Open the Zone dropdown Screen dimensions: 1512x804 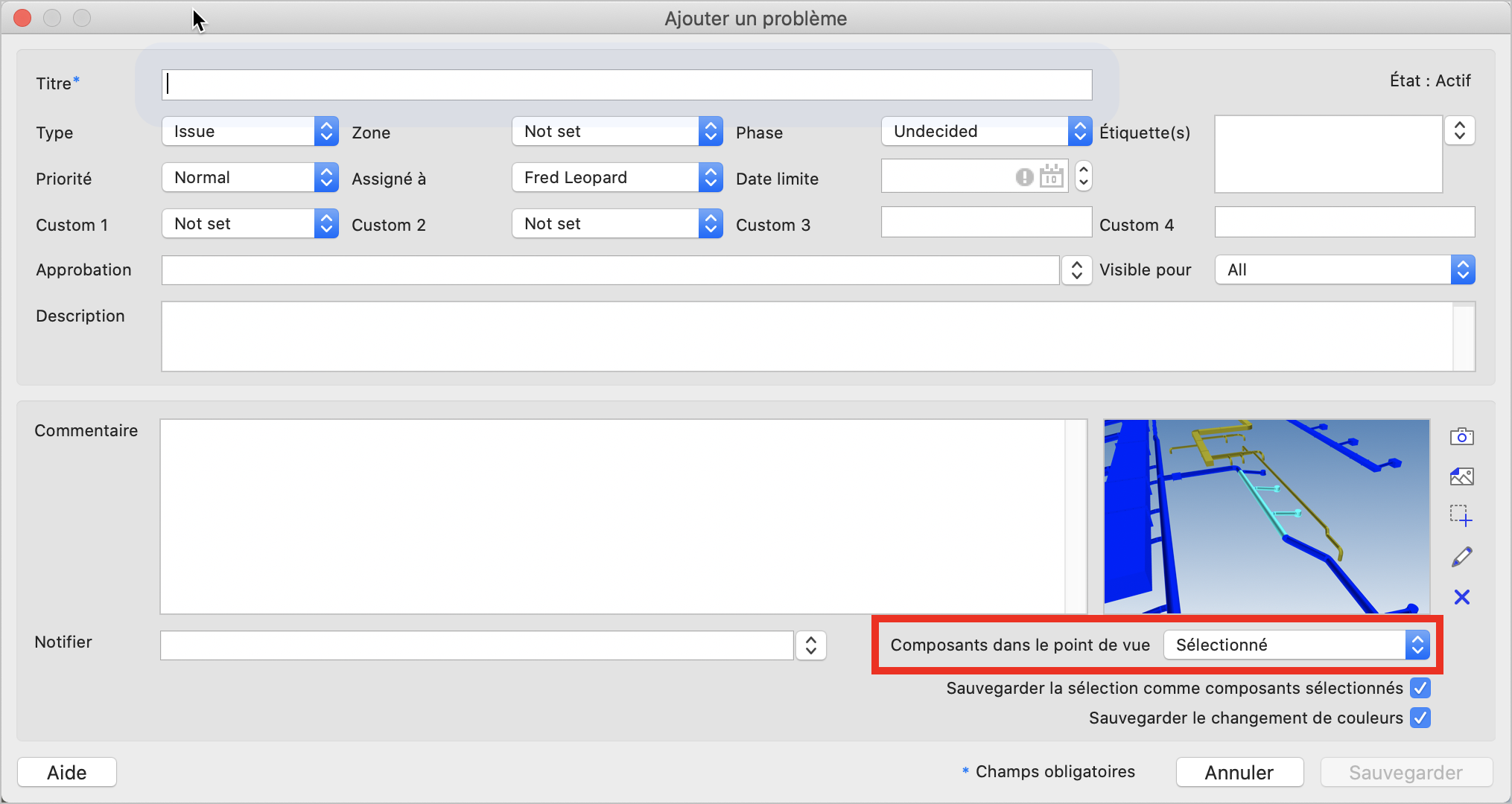[617, 131]
